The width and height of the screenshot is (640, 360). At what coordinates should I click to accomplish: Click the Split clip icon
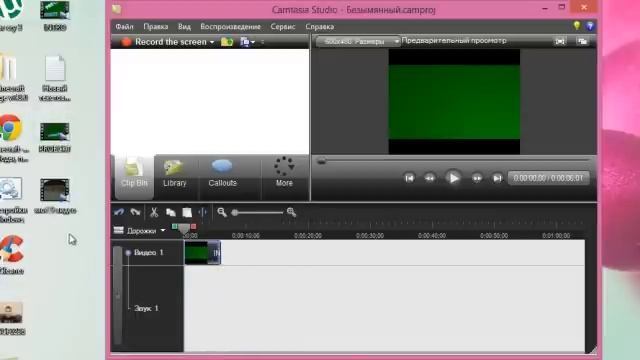point(203,212)
